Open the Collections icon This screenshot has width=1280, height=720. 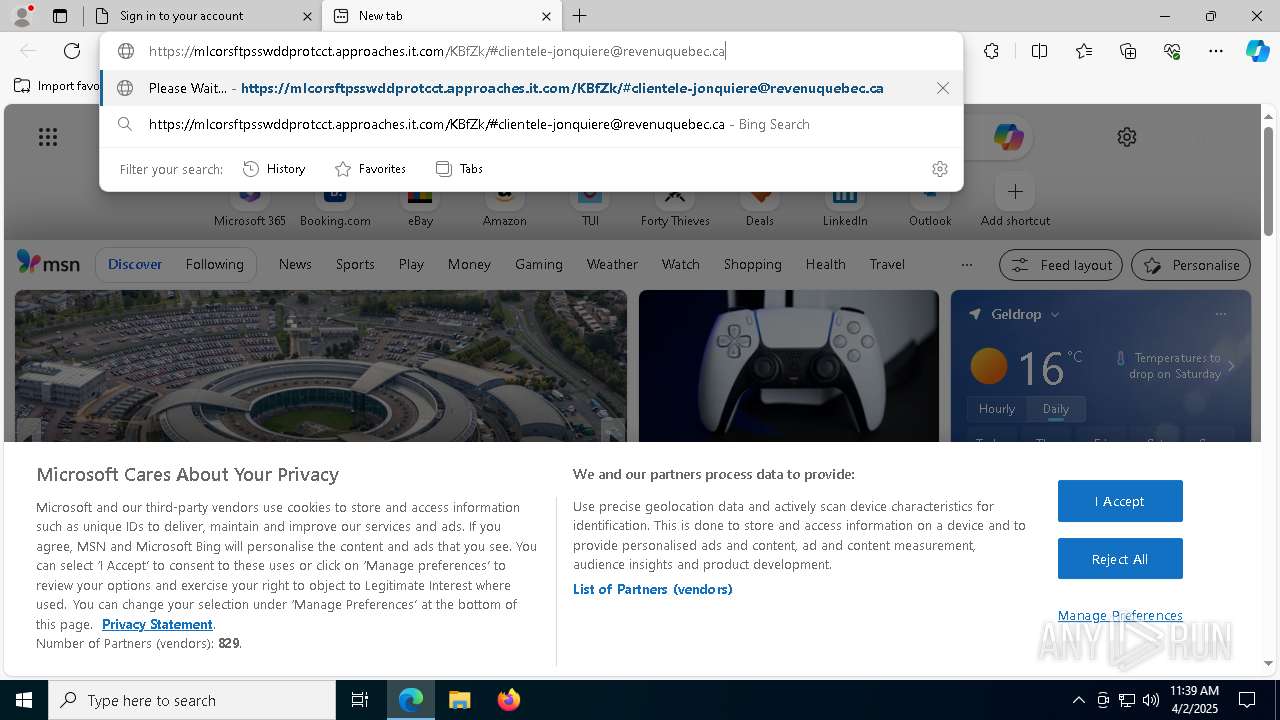point(1128,51)
